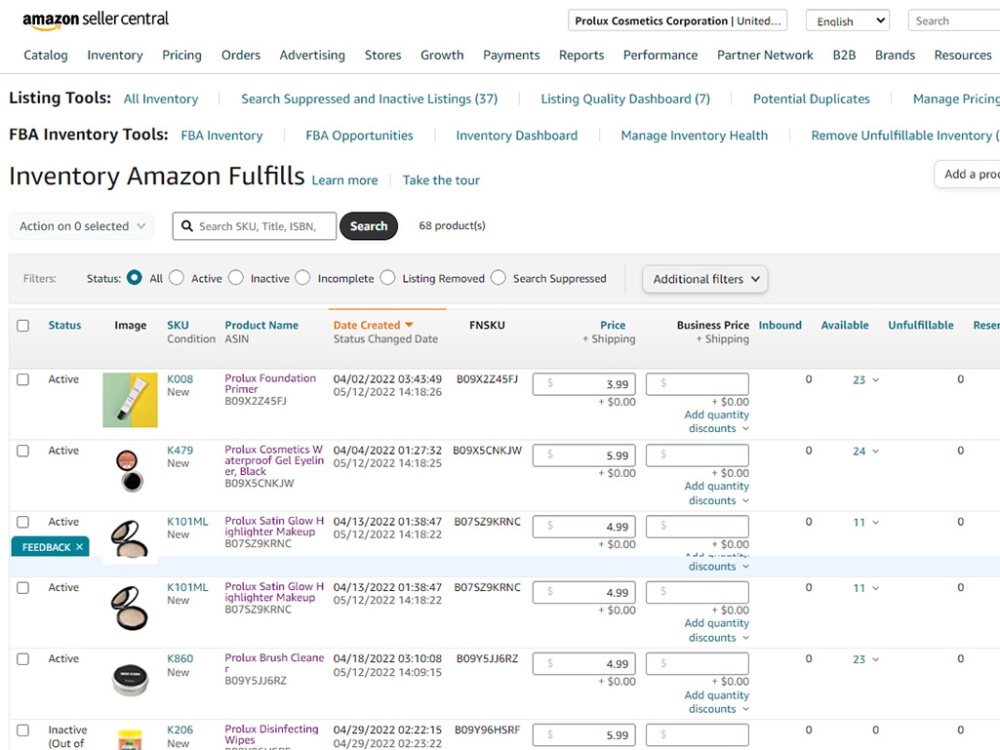Sort by the Product Name column header
This screenshot has height=750, width=1000.
click(x=261, y=325)
